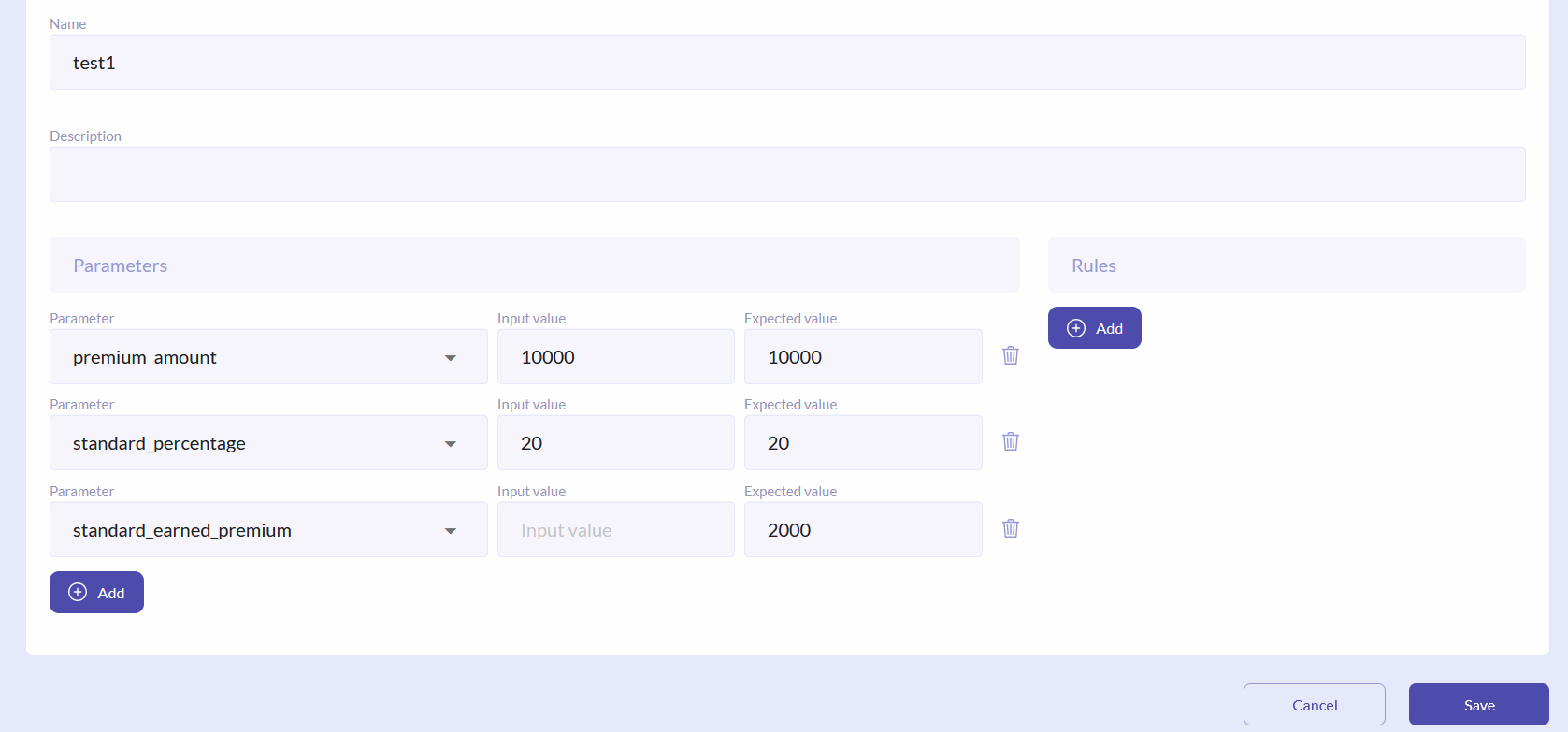
Task: Click the empty Input value for standard_earned_premium
Action: point(615,529)
